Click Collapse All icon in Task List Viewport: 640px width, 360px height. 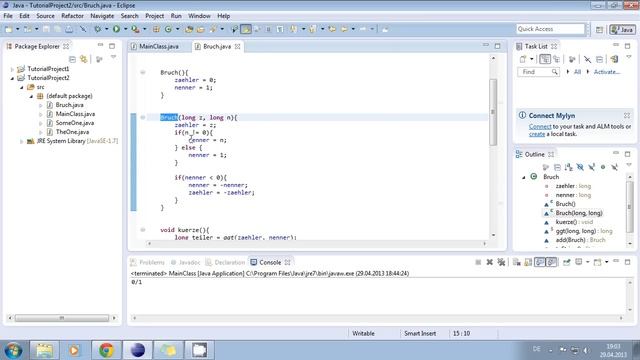click(599, 59)
